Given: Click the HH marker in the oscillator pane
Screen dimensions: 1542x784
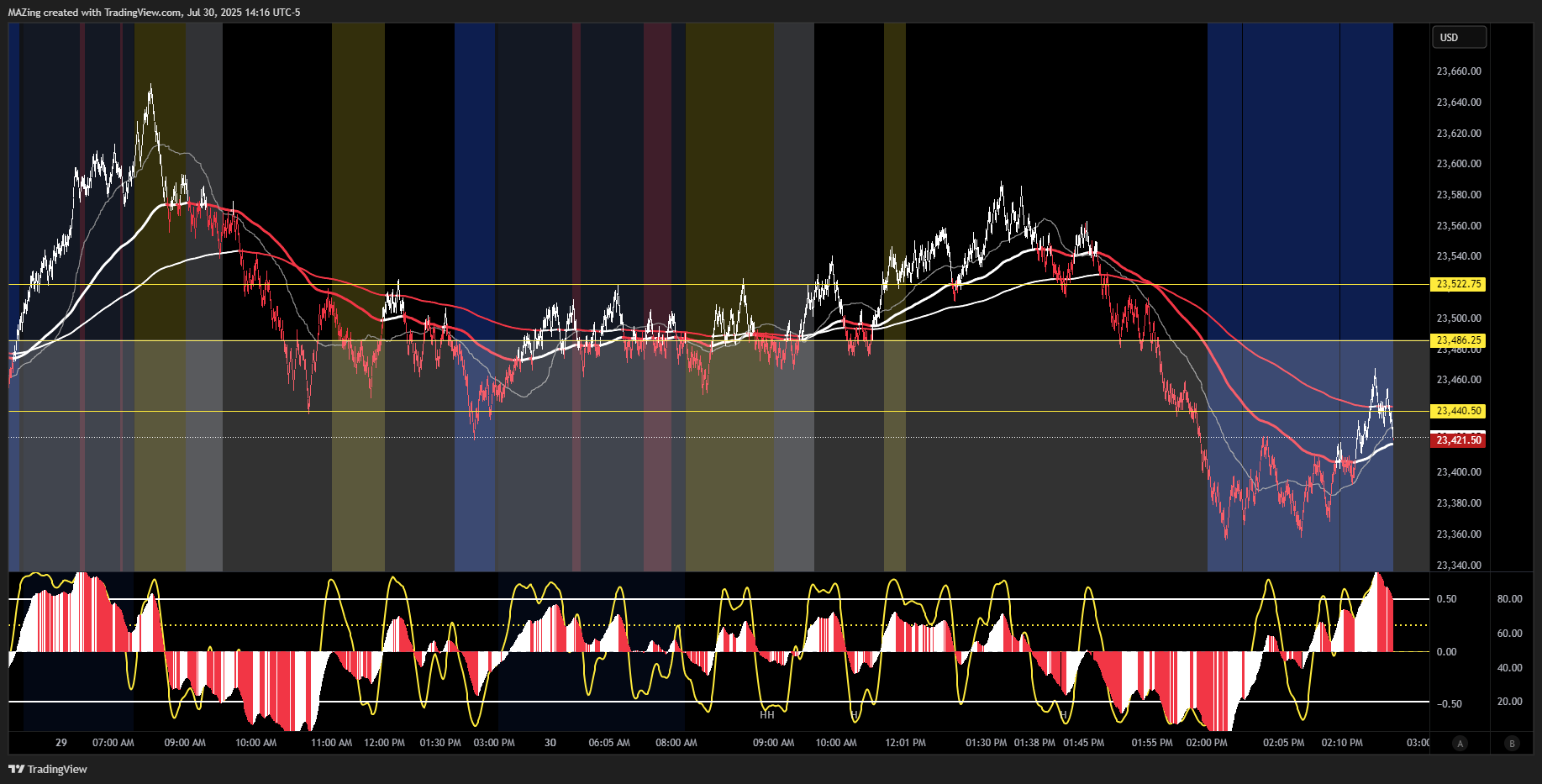Looking at the screenshot, I should tap(767, 715).
